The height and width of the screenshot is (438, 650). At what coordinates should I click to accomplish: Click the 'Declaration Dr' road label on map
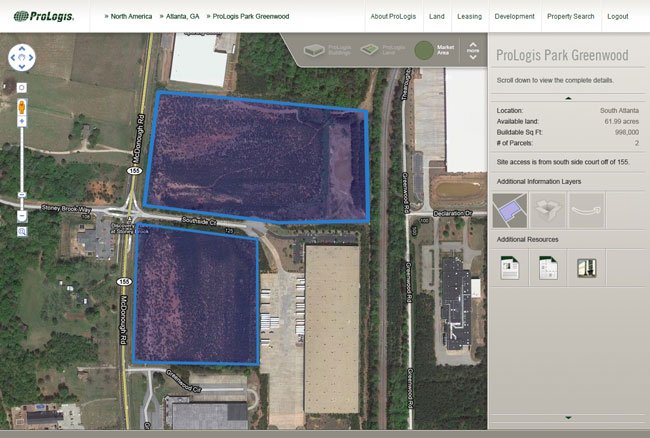pyautogui.click(x=453, y=213)
